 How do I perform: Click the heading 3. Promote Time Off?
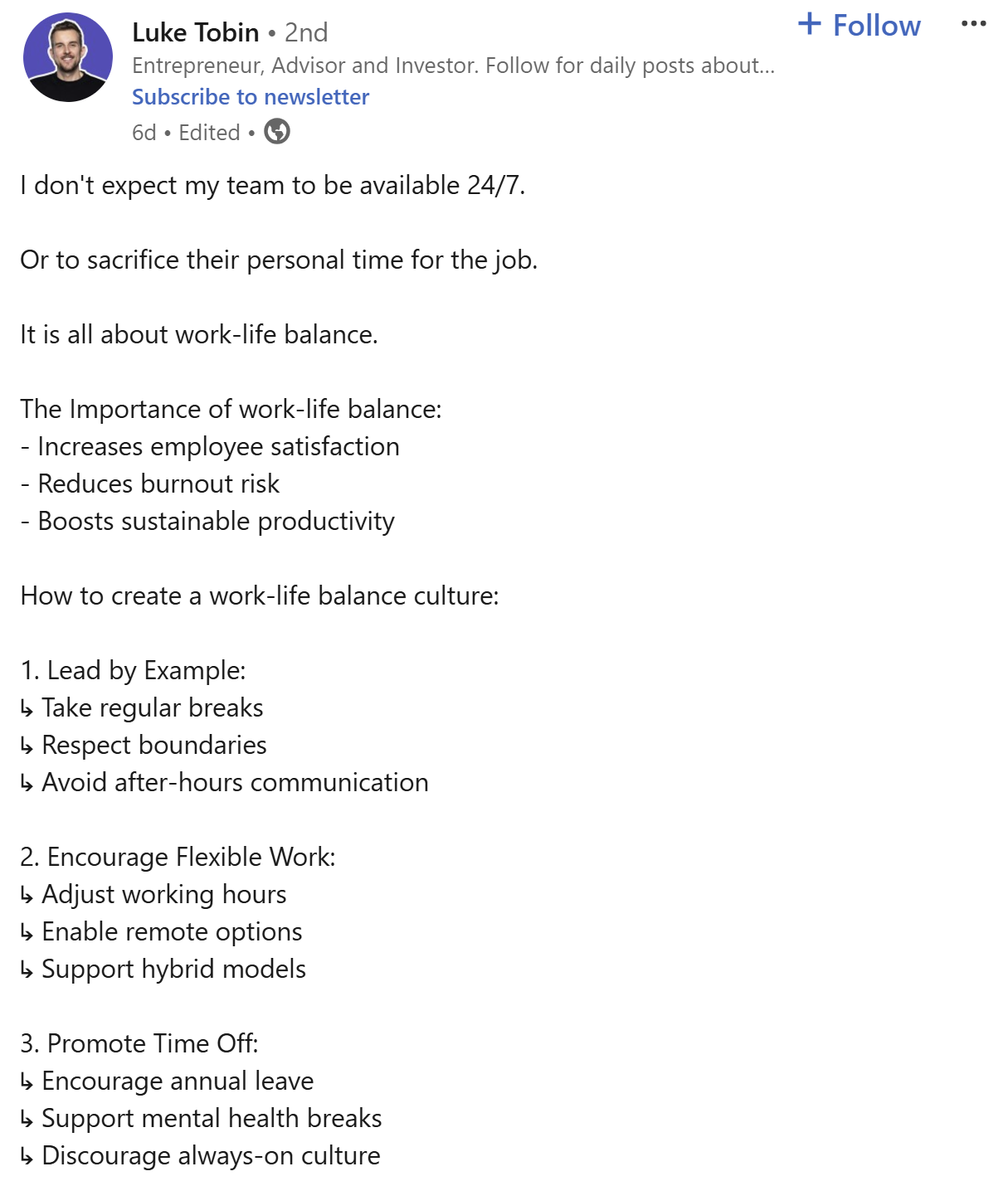point(139,1043)
